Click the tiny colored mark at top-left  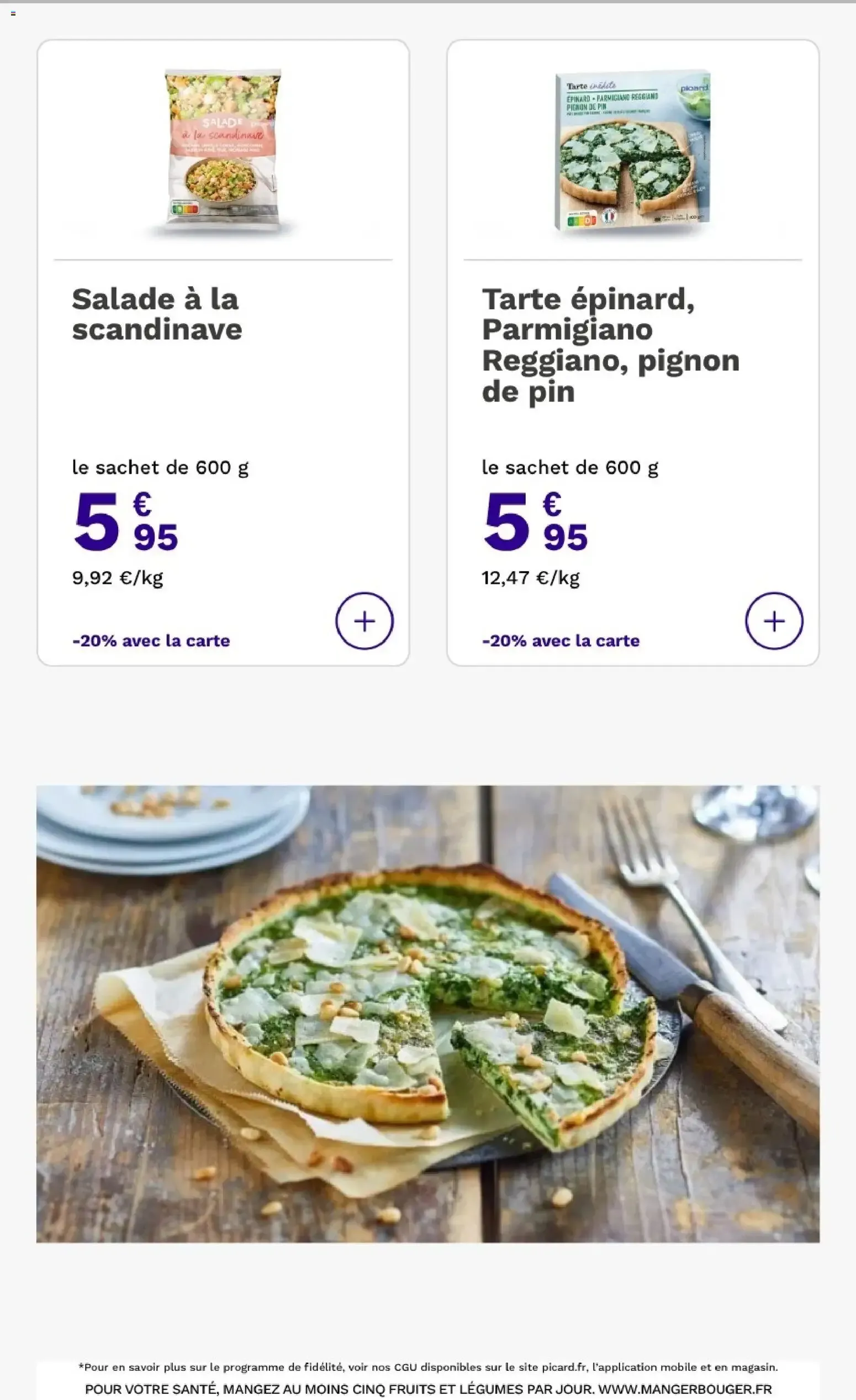tap(13, 13)
